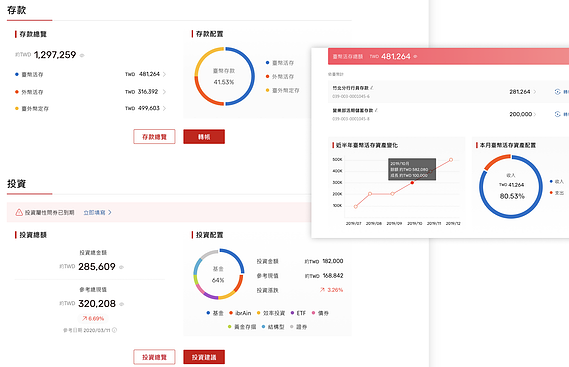
Task: Toggle eye icon beside deposit total 1,297,259
Action: tap(82, 56)
